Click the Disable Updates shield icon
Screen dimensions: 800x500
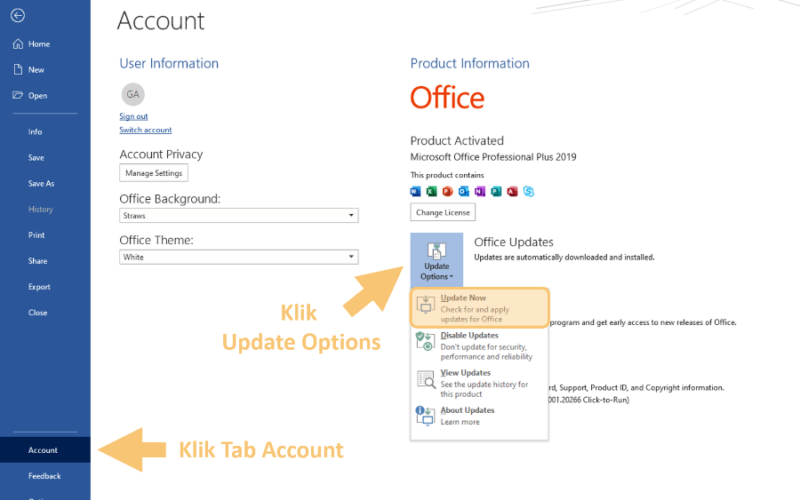click(425, 341)
